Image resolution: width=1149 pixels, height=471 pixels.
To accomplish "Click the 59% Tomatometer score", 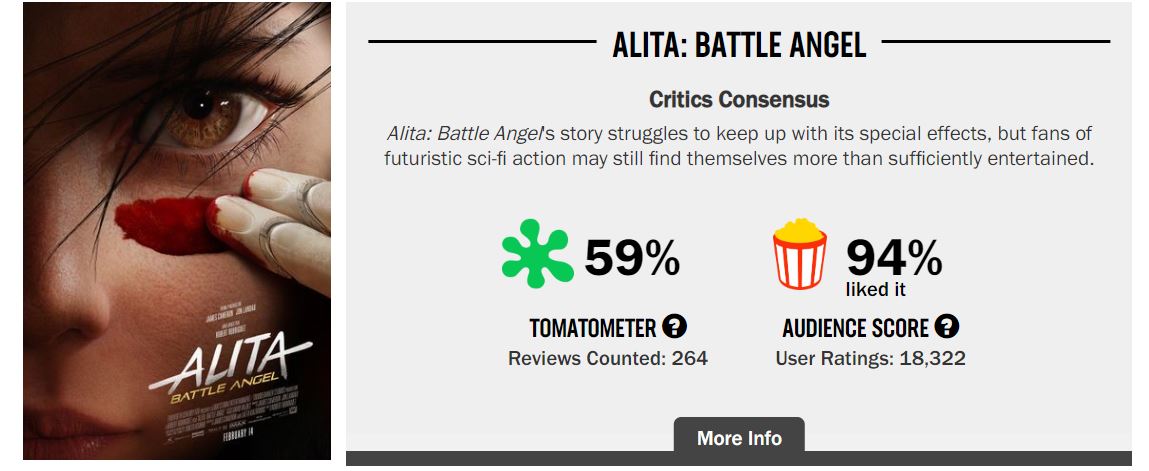I will pyautogui.click(x=632, y=259).
